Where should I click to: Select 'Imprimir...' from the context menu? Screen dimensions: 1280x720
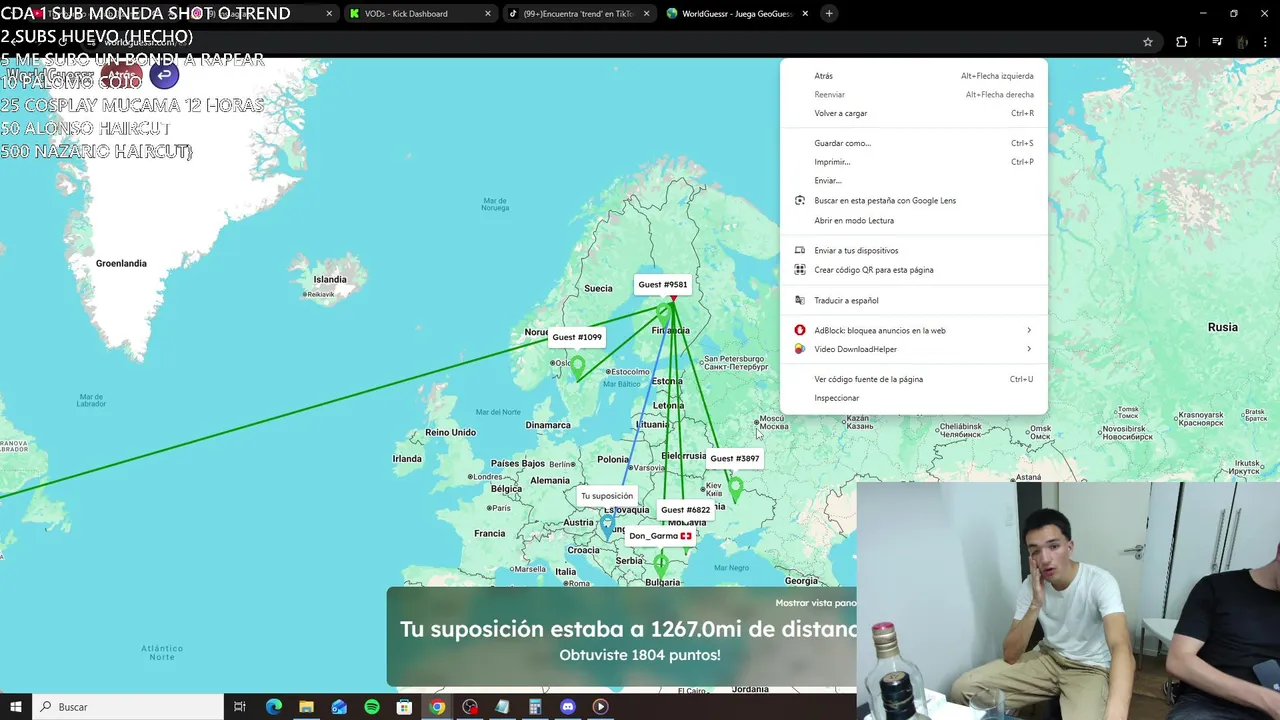913,162
